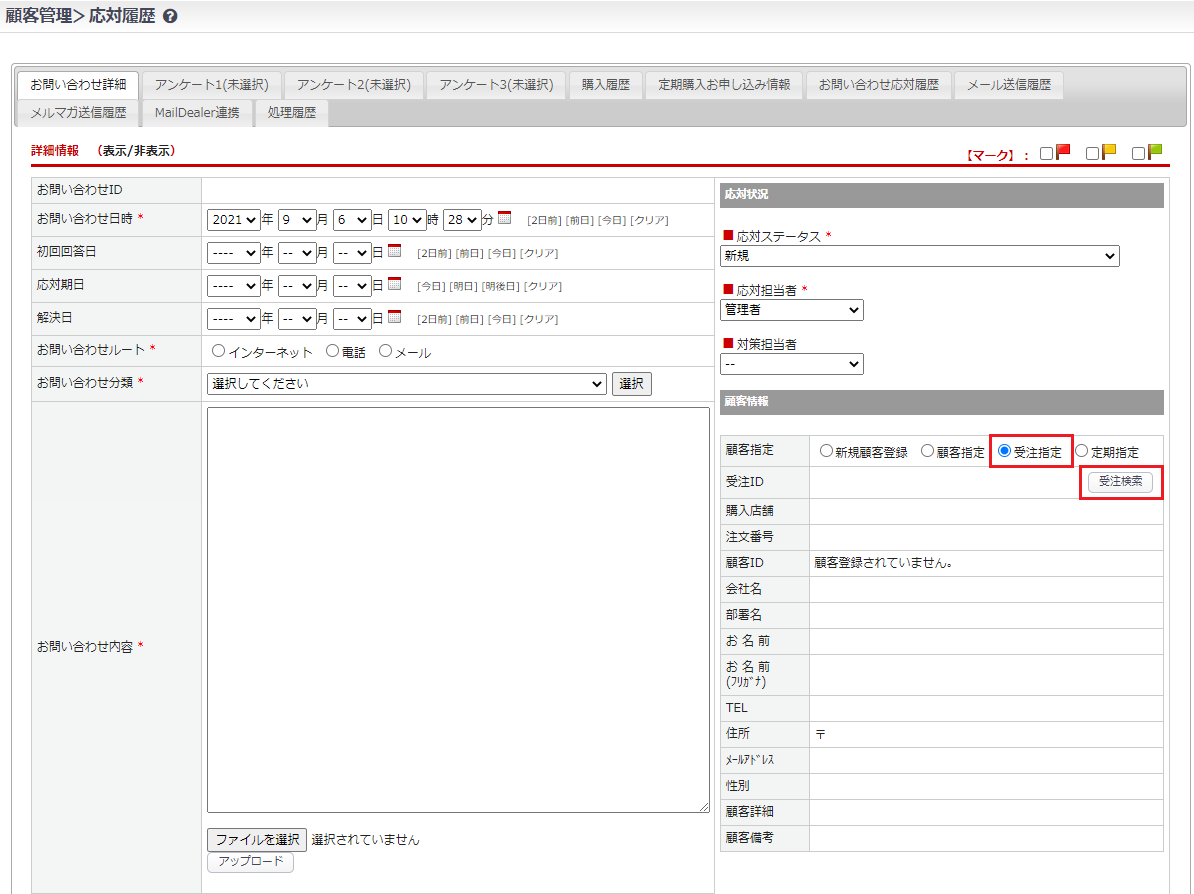Screen dimensions: 1194x894
Task: Select the インターネット inquiry route radio button
Action: [218, 352]
